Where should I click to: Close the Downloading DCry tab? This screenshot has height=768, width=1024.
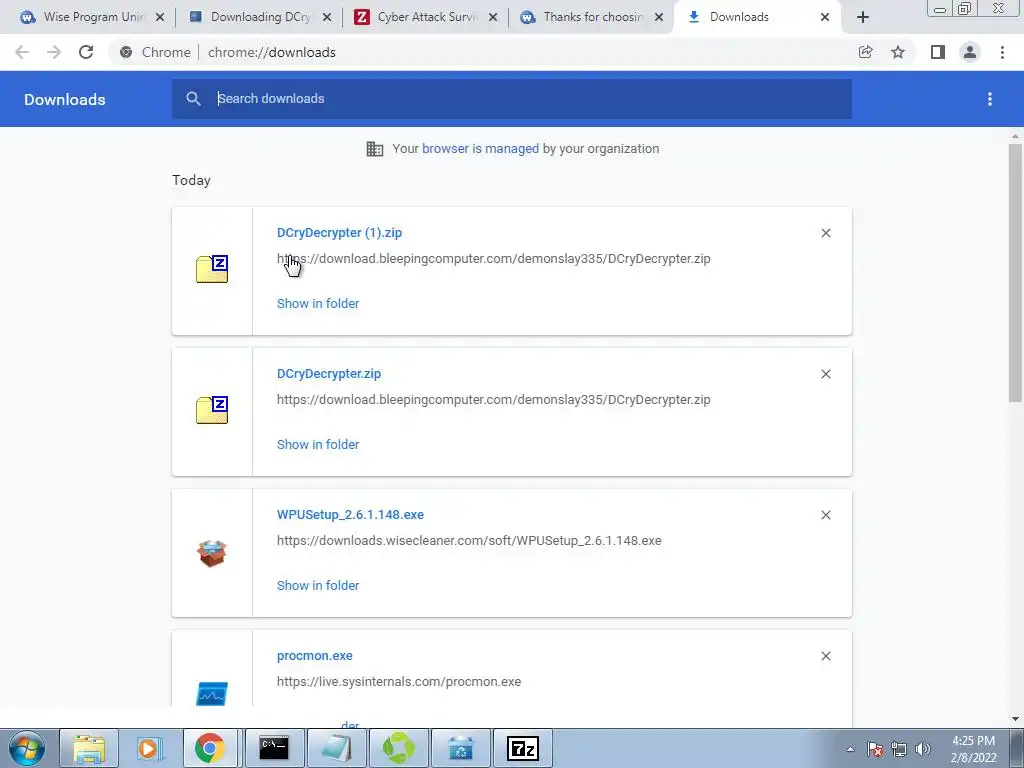click(x=327, y=17)
